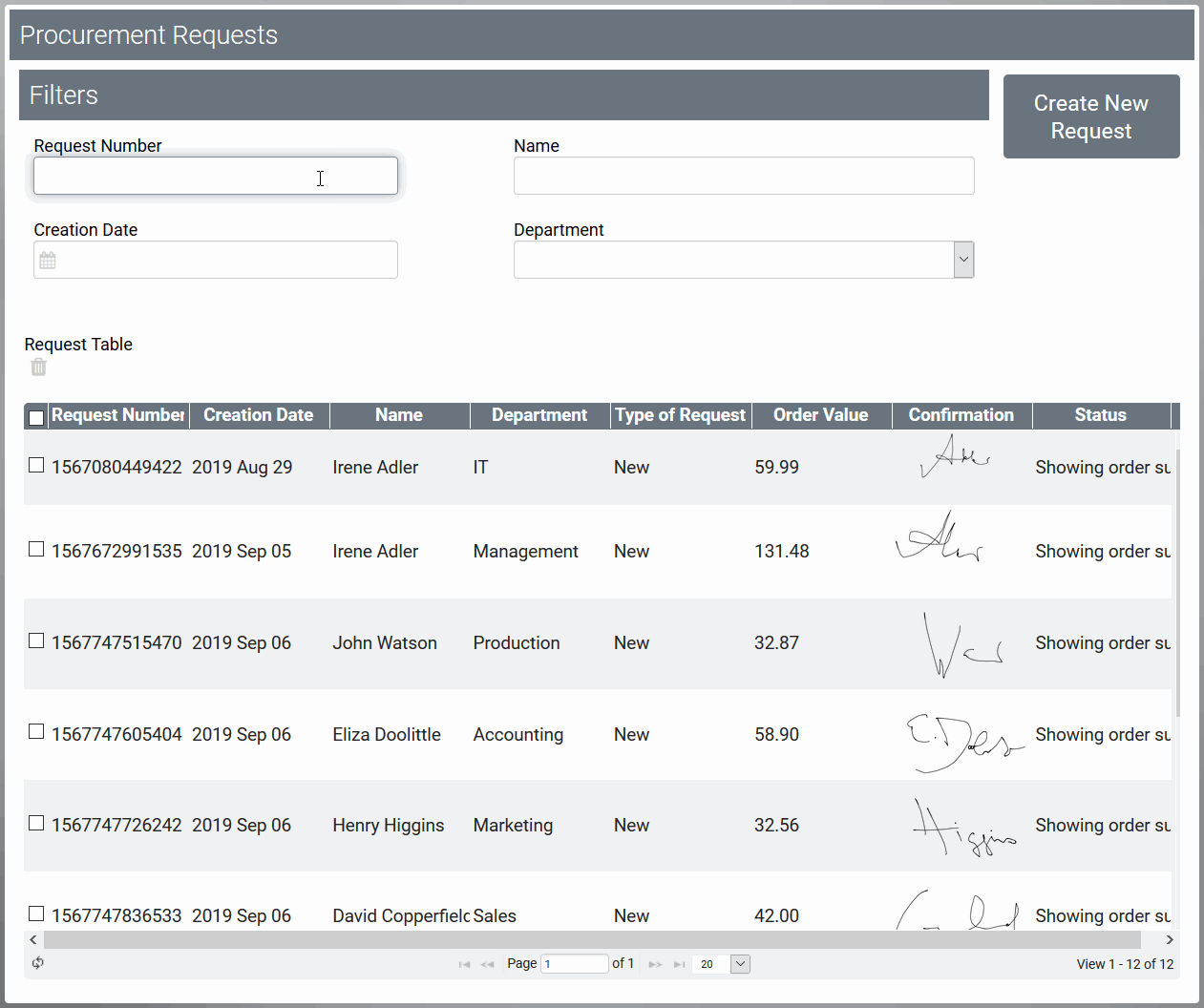The height and width of the screenshot is (1008, 1204).
Task: Click the calendar icon in Creation Date field
Action: coord(48,261)
